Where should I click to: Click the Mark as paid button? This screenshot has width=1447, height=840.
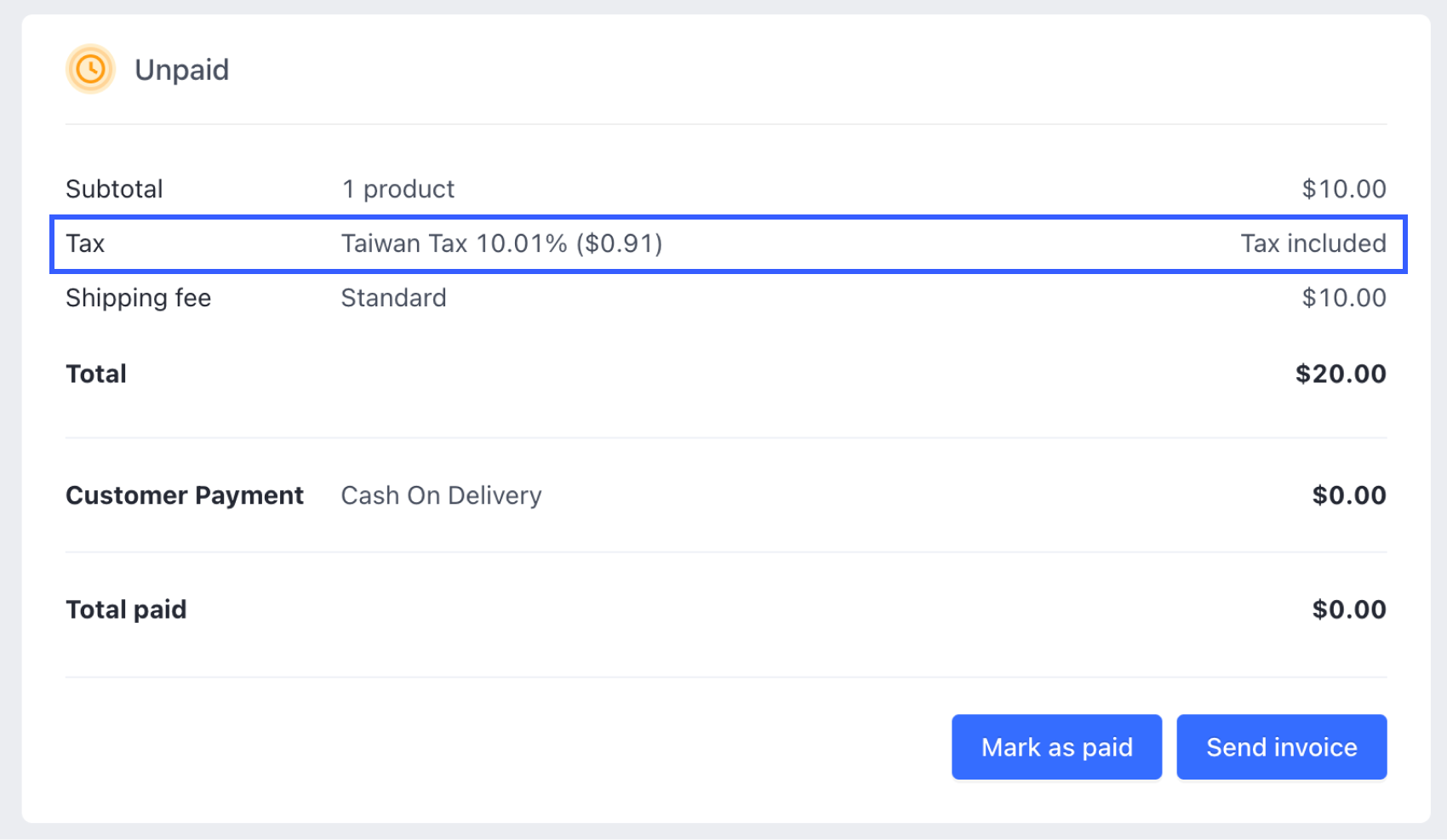coord(1056,746)
